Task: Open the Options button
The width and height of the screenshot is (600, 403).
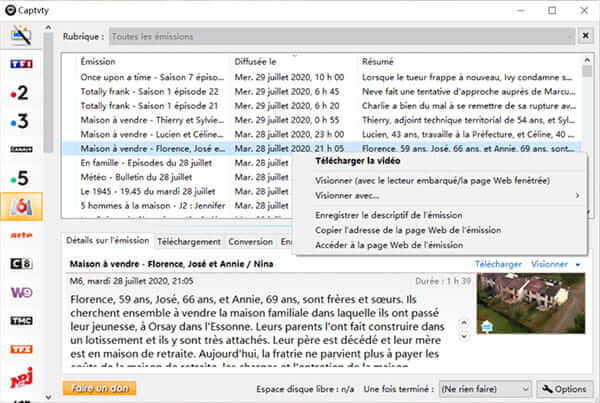Action: click(564, 389)
